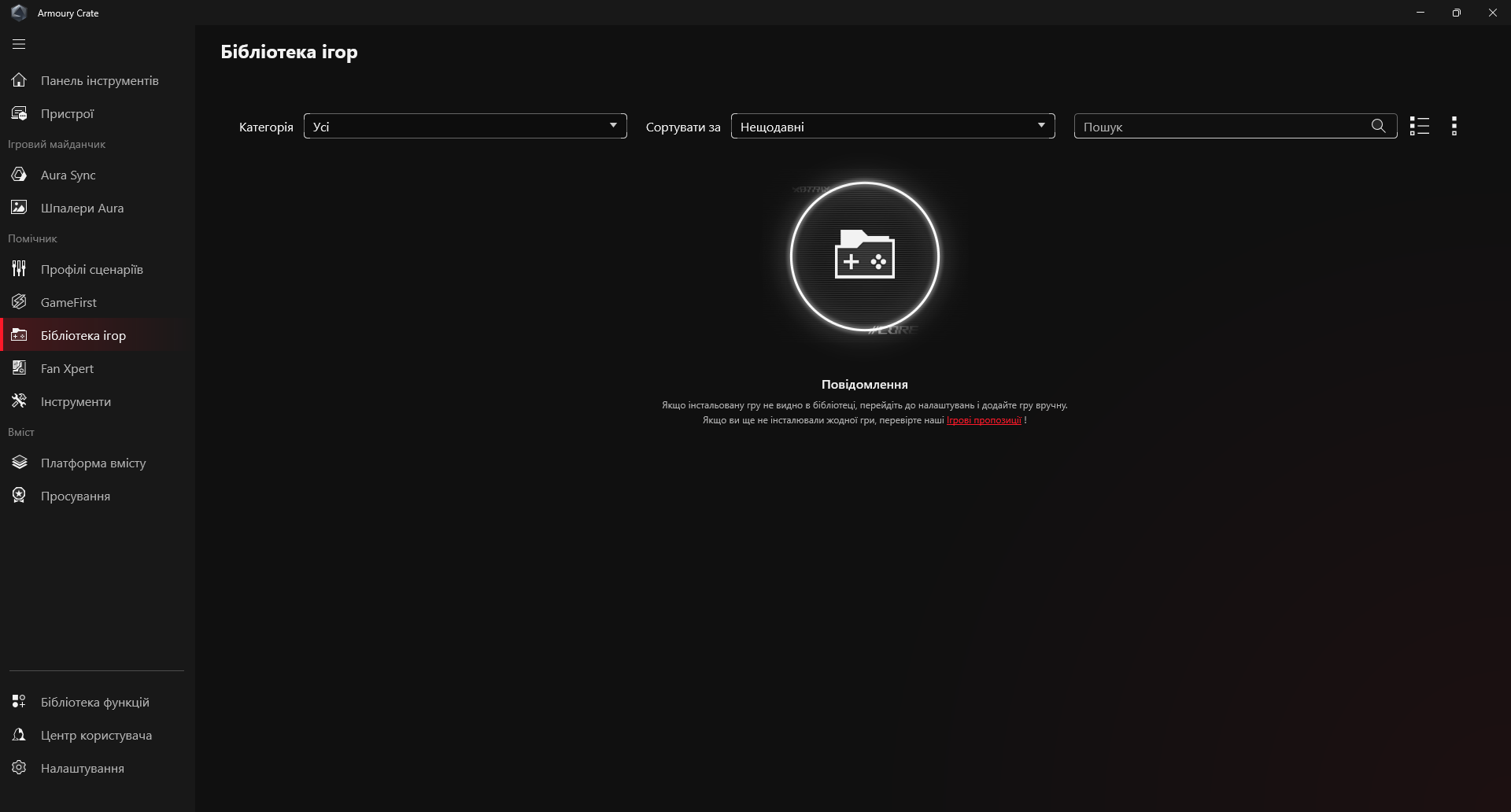Screen dimensions: 1511x812
Task: Click the Armoury Crate title text
Action: [x=68, y=13]
